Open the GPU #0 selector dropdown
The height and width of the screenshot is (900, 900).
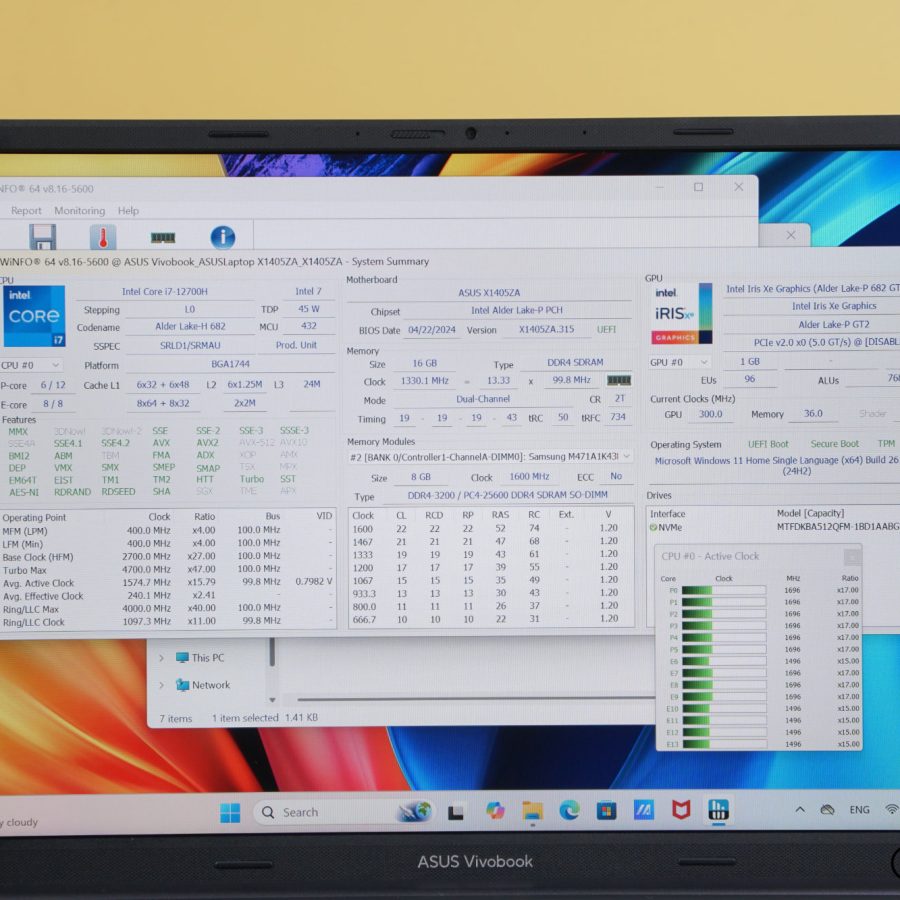(x=680, y=362)
